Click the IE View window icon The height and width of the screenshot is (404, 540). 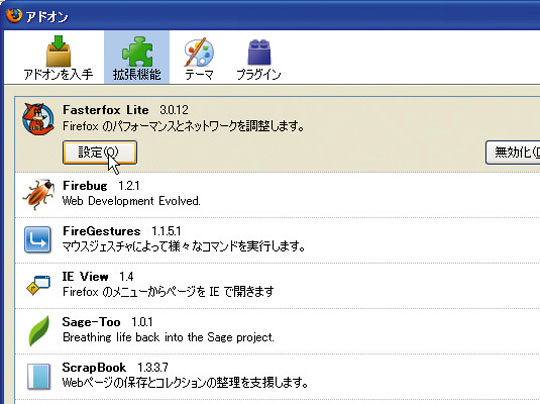pyautogui.click(x=39, y=285)
